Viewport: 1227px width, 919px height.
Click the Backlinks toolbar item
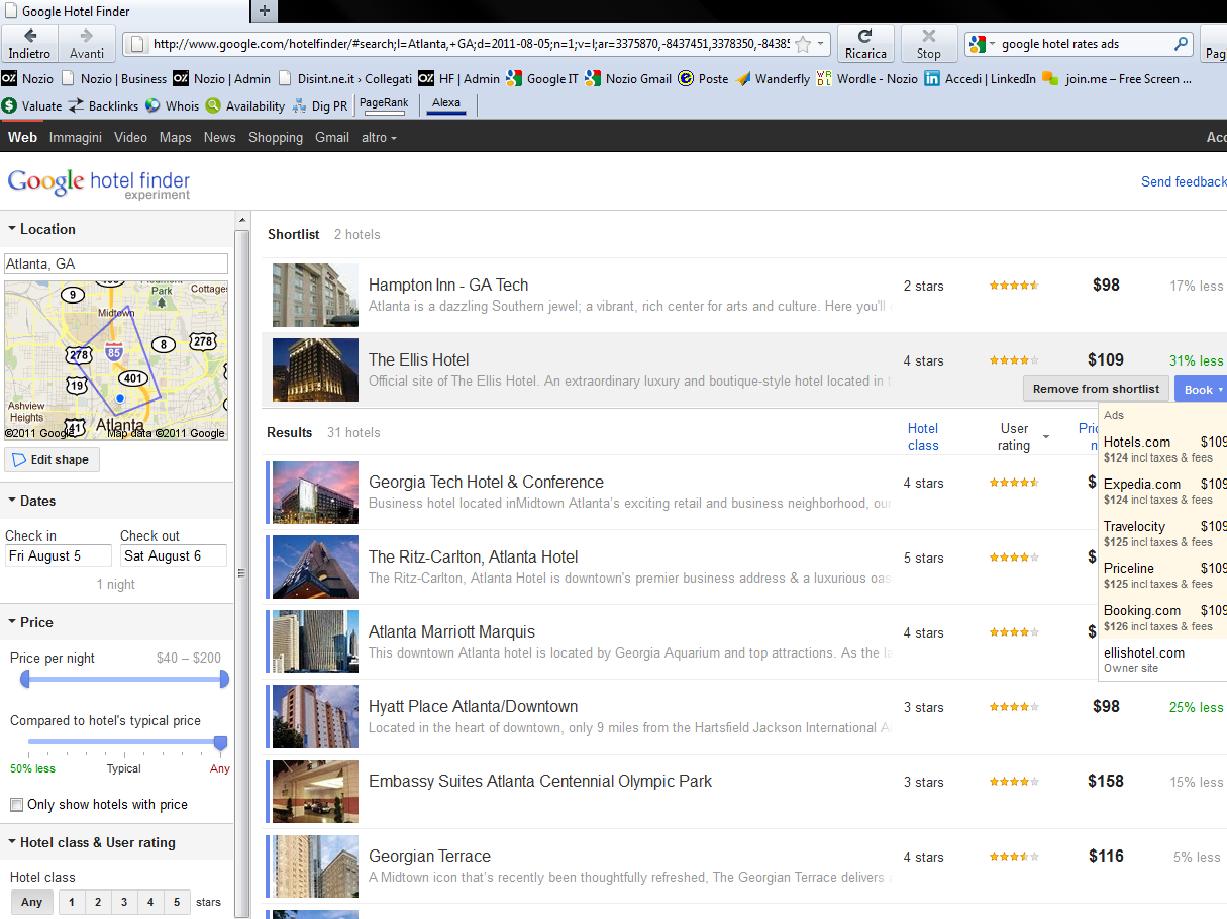103,105
